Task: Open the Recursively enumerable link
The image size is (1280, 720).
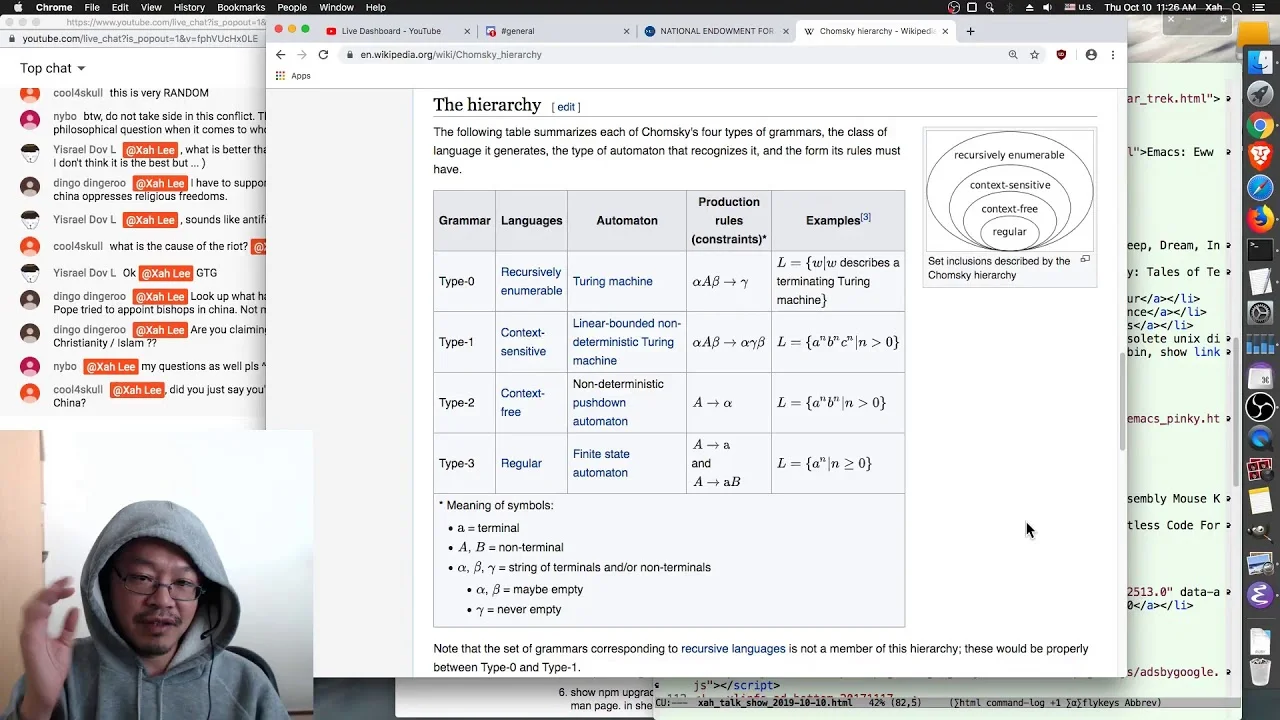Action: pyautogui.click(x=531, y=281)
